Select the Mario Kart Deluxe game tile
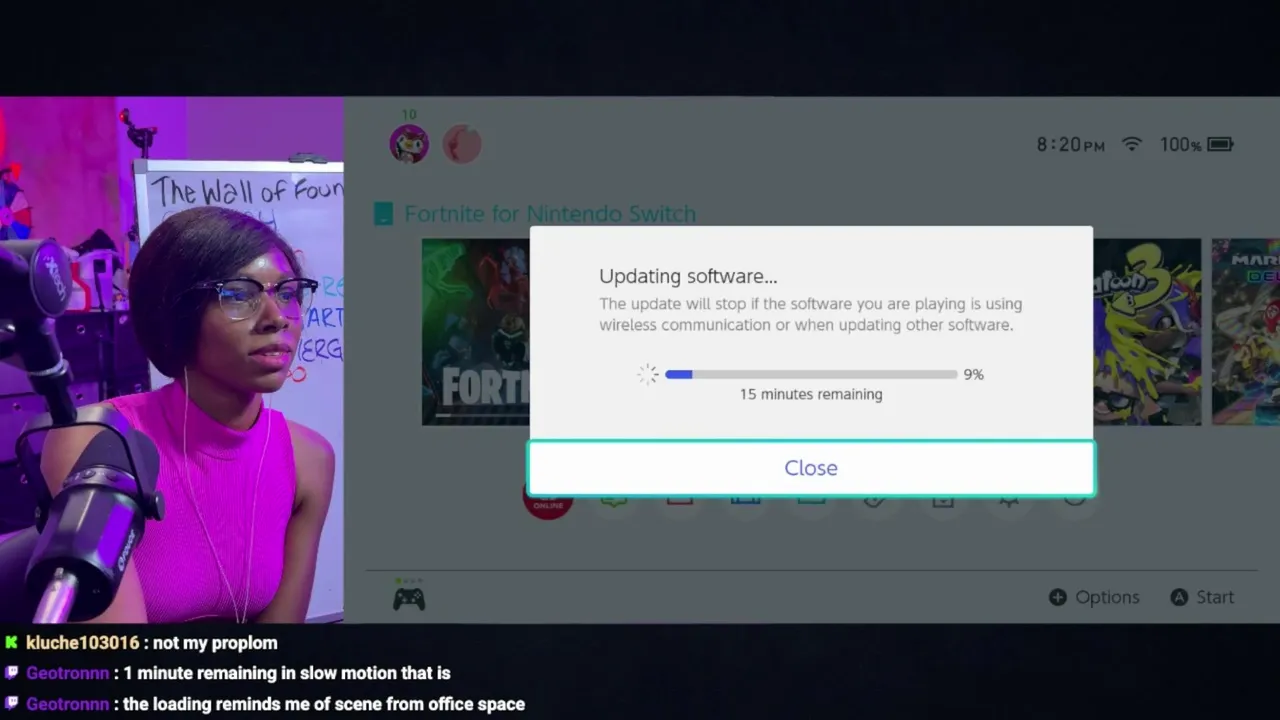The image size is (1280, 720). coord(1246,332)
